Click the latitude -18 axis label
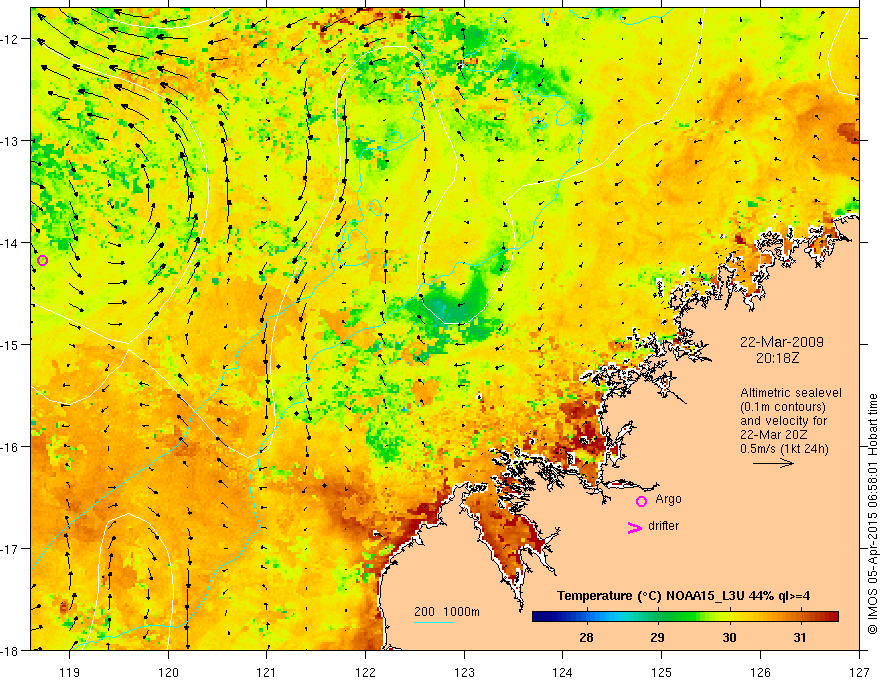Image resolution: width=880 pixels, height=680 pixels. click(11, 650)
